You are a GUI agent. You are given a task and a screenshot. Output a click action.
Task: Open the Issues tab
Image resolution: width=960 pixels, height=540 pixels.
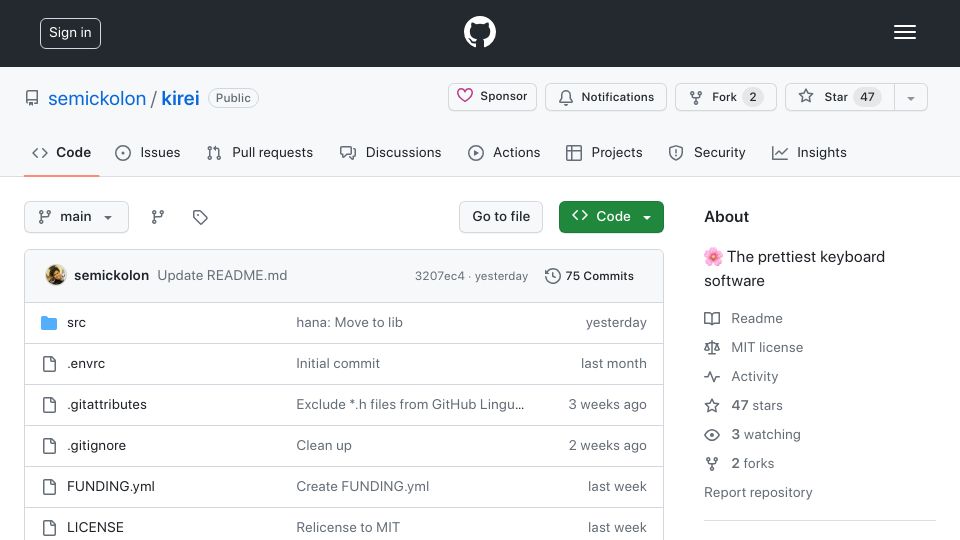(x=148, y=152)
